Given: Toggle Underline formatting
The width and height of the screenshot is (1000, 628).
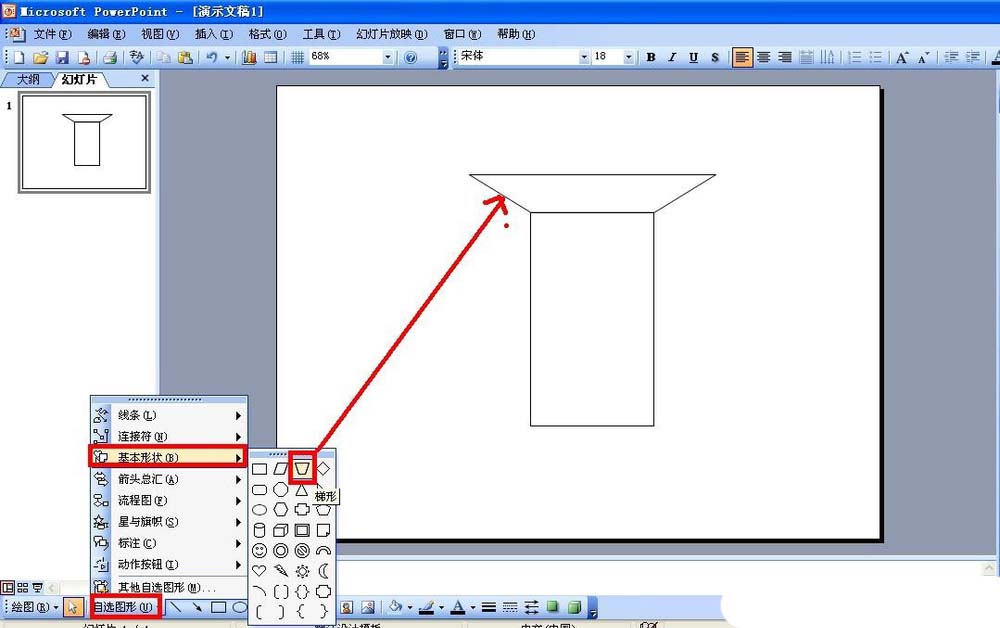Looking at the screenshot, I should (x=693, y=57).
